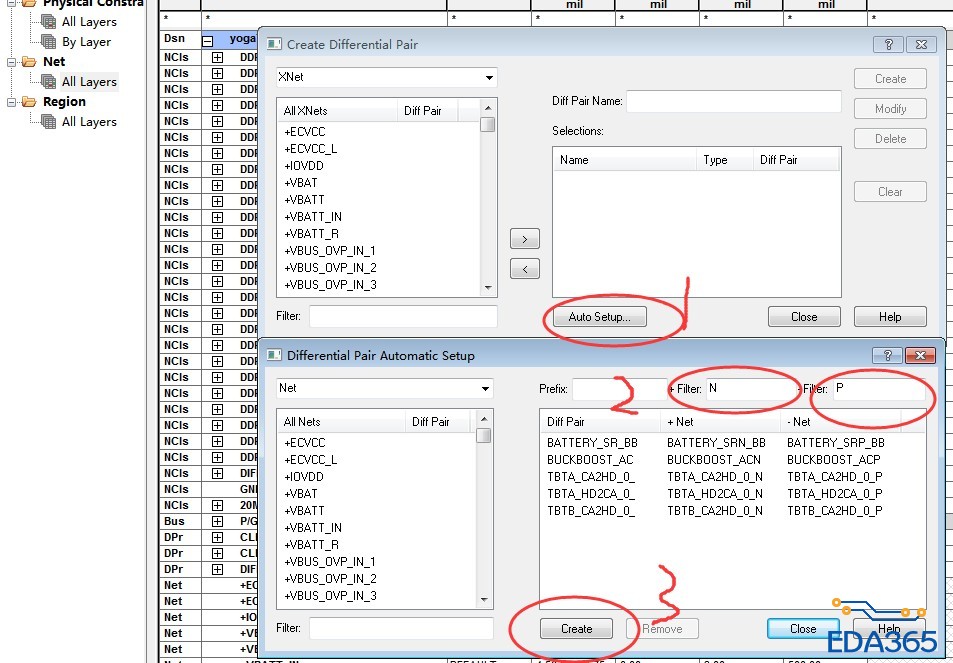Click the Net folder icon
This screenshot has height=663, width=953.
(29, 62)
